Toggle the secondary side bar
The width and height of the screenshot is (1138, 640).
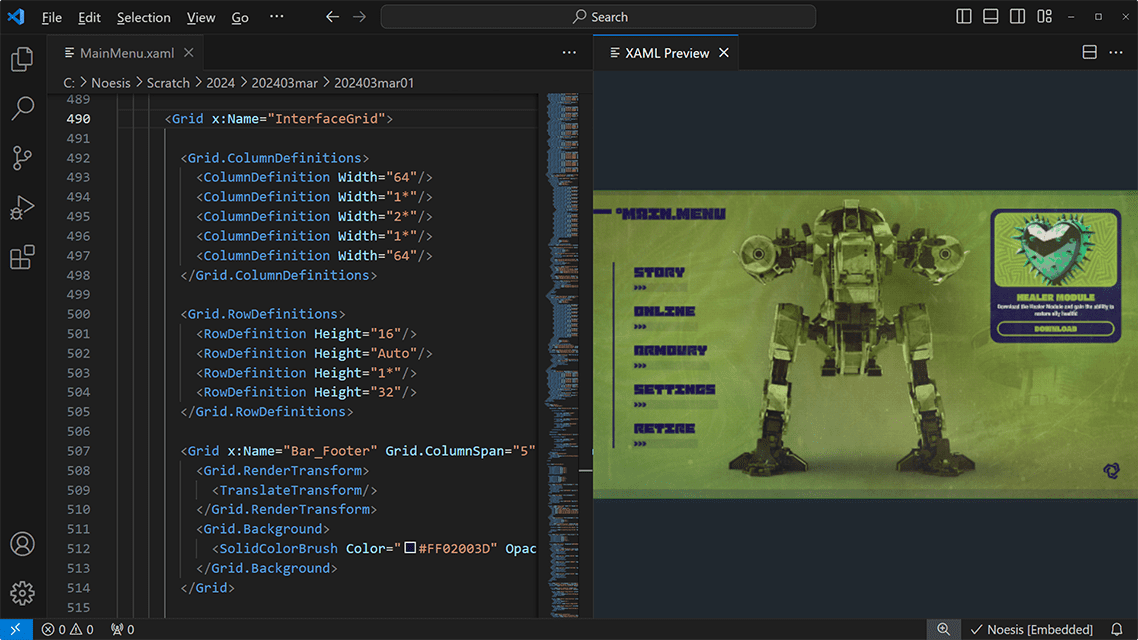tap(1018, 17)
